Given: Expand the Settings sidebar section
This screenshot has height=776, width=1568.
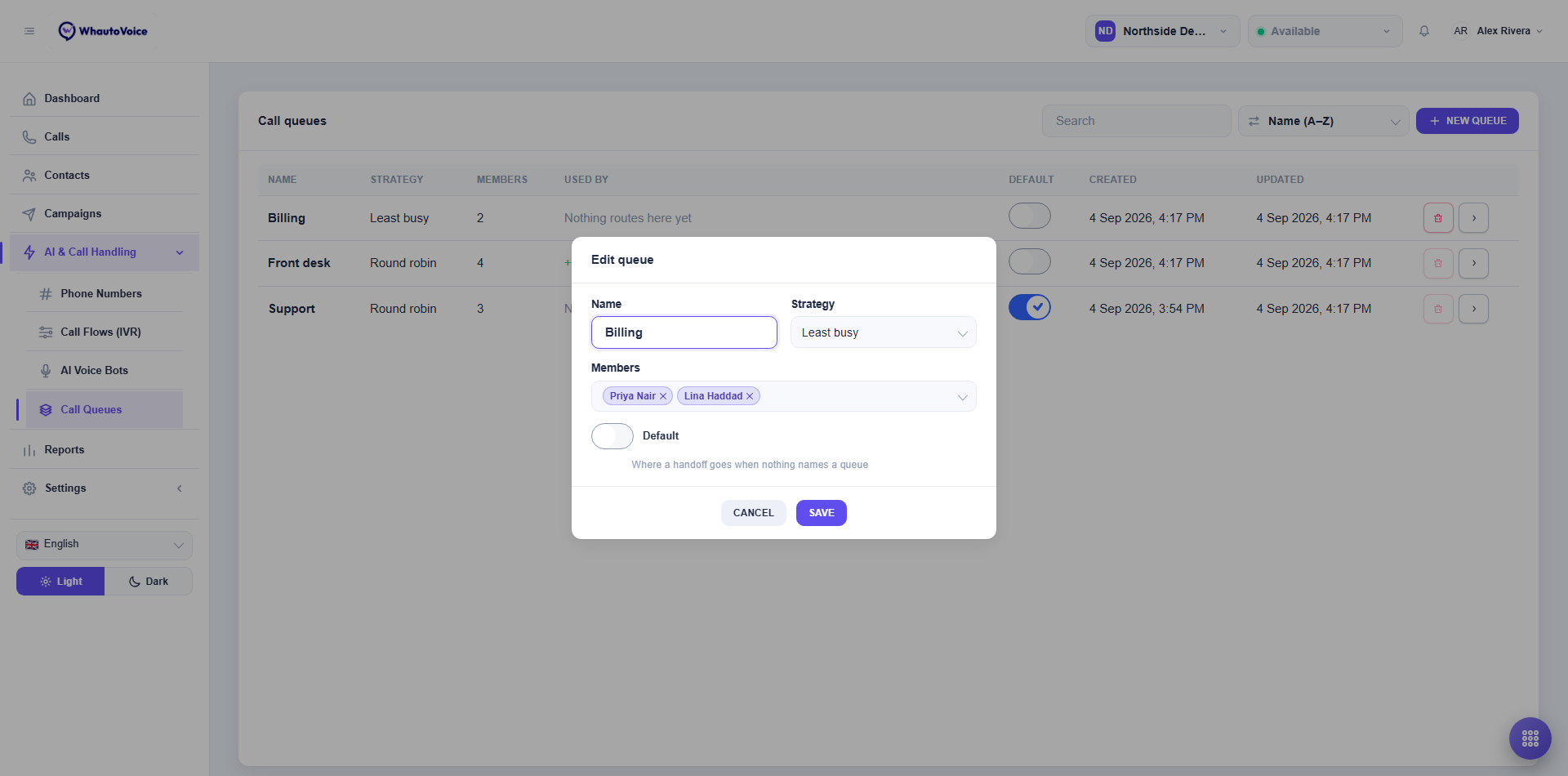Looking at the screenshot, I should coord(105,488).
